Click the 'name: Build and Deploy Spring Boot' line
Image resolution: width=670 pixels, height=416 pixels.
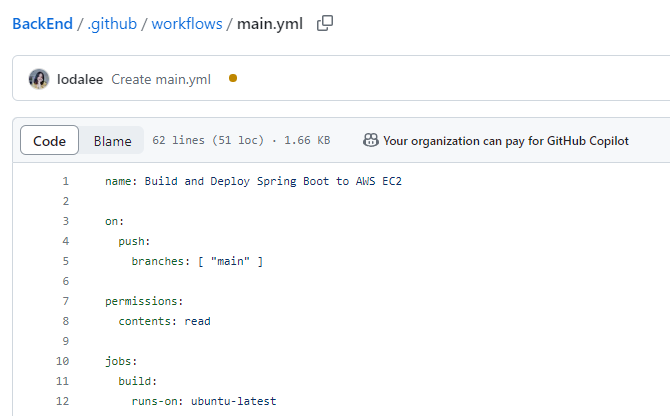[253, 181]
